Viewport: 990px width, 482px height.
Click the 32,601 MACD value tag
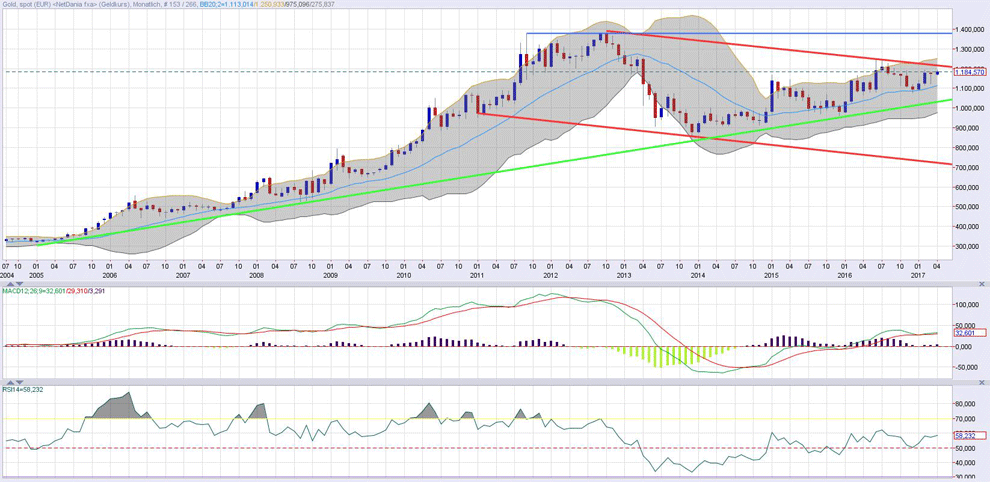(x=970, y=333)
